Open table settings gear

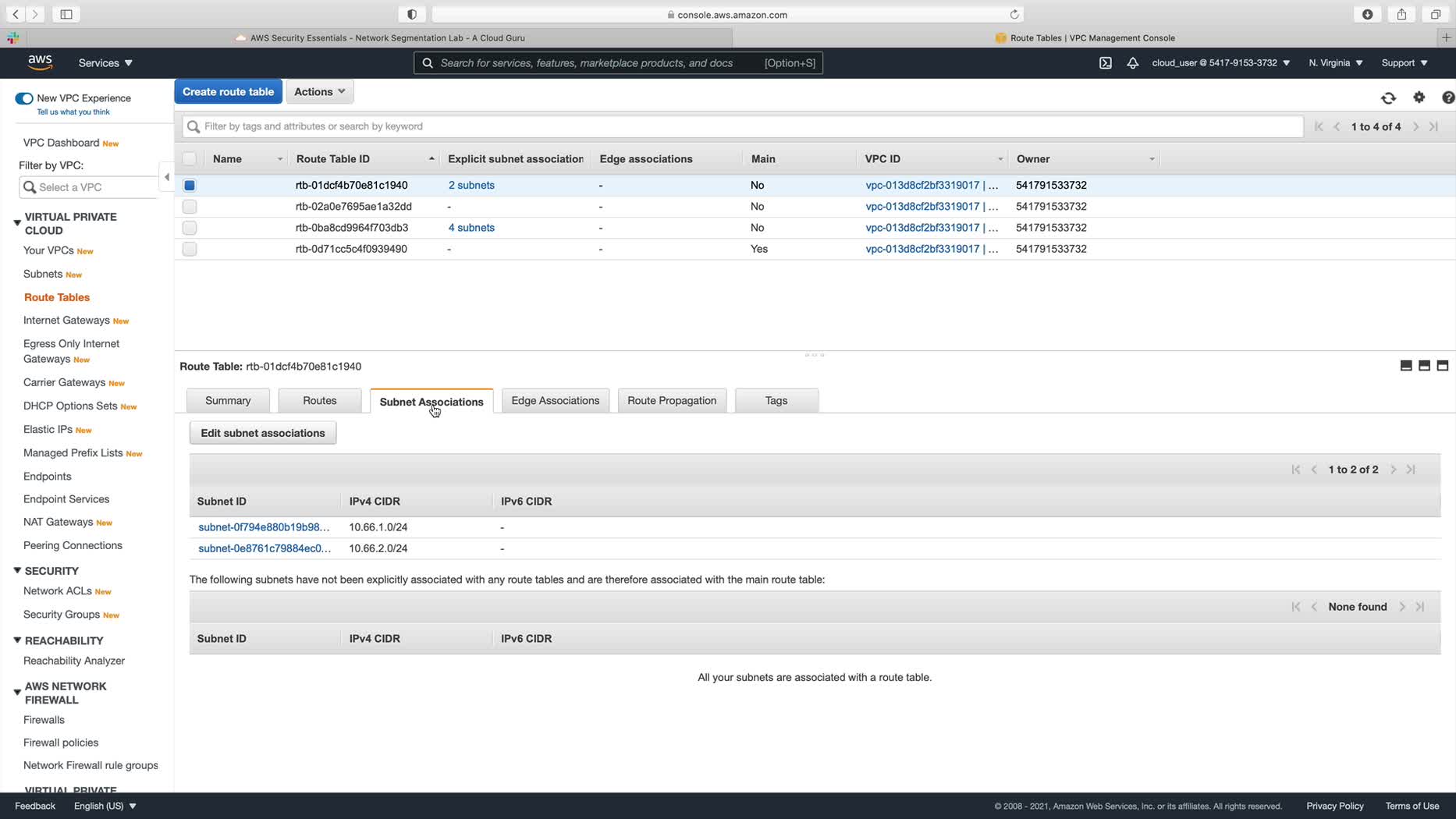pyautogui.click(x=1419, y=97)
